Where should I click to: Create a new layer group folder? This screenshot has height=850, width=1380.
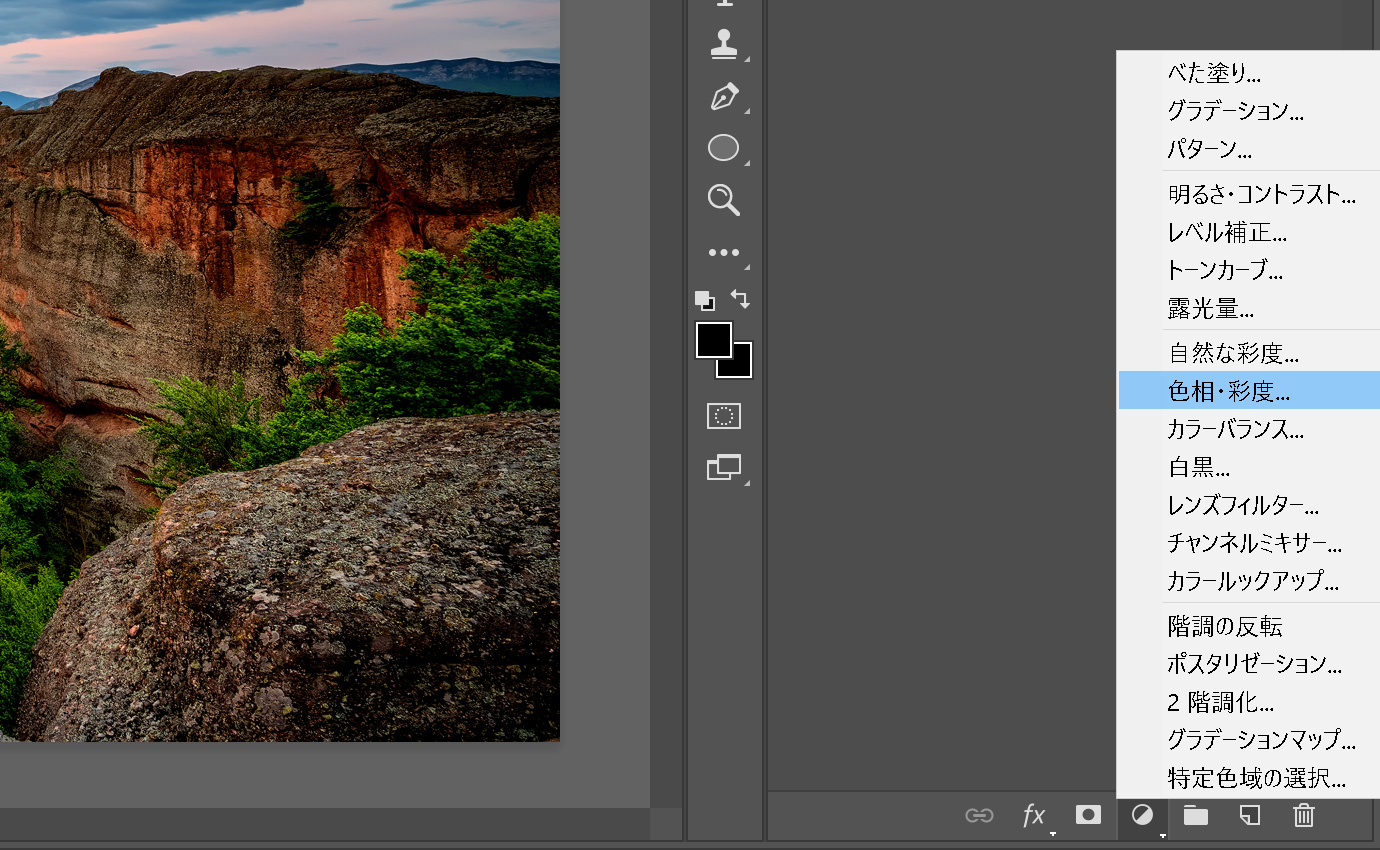[x=1195, y=815]
